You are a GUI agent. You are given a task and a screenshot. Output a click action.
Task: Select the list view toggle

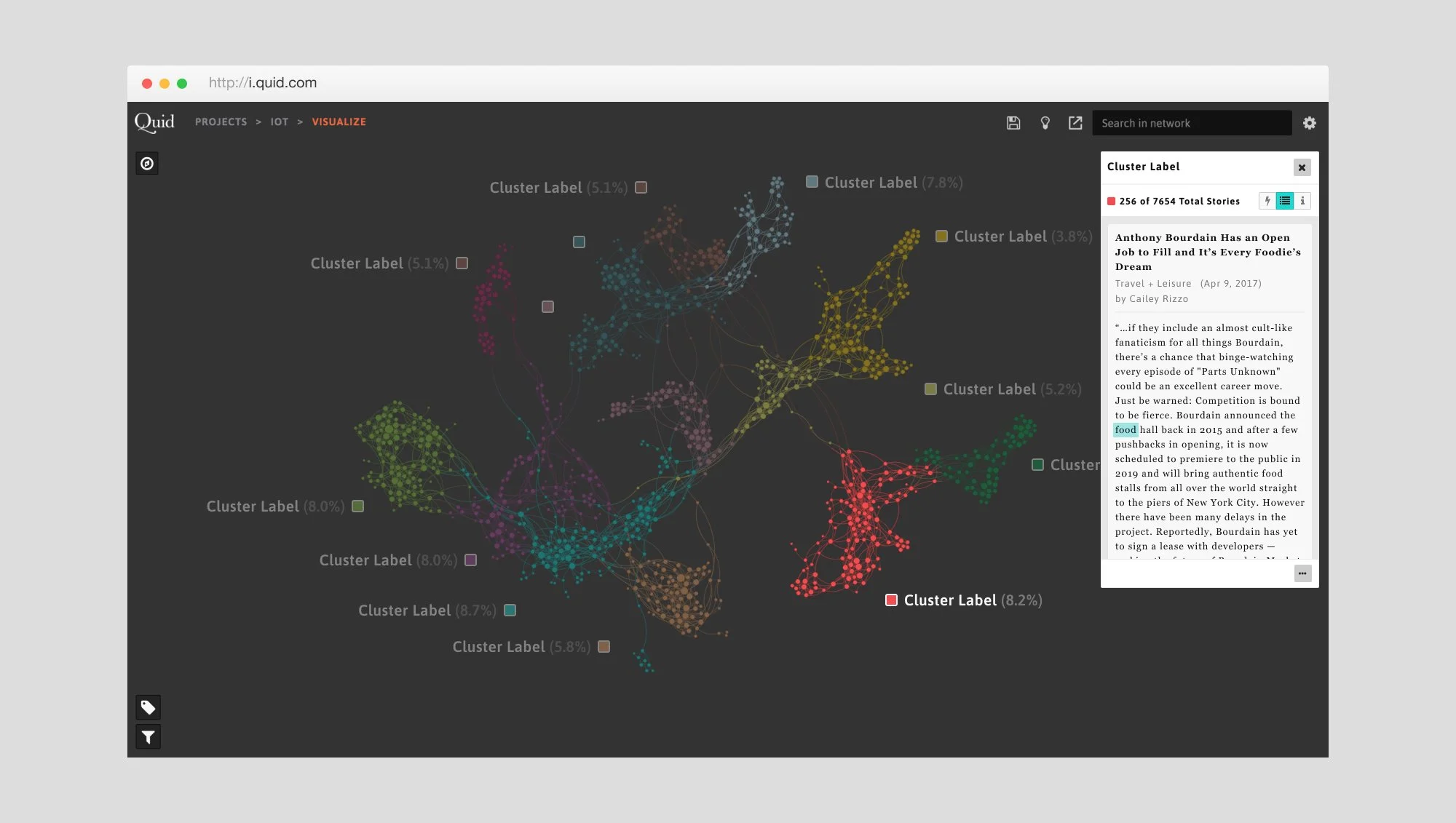pyautogui.click(x=1285, y=201)
